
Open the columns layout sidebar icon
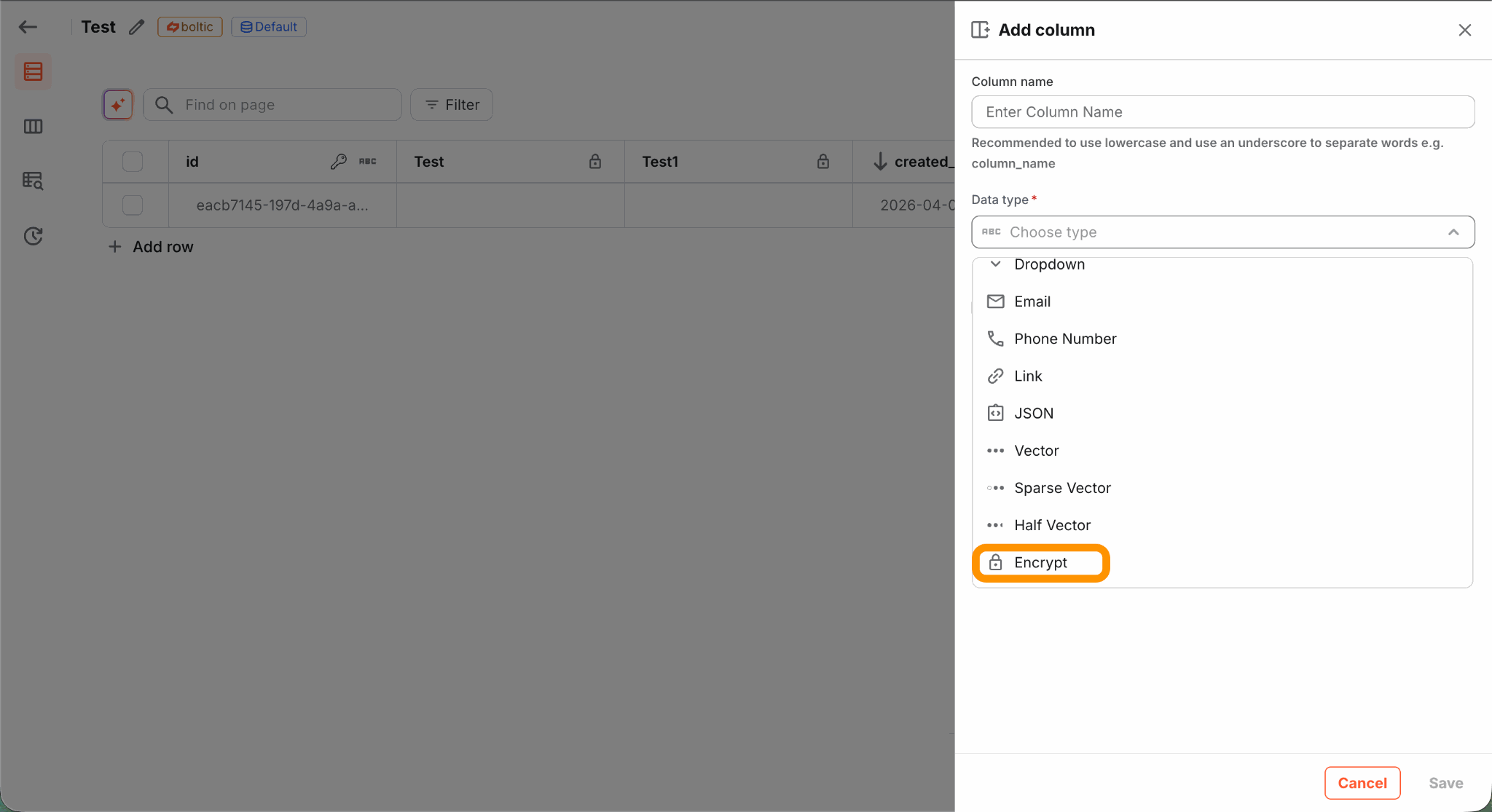pyautogui.click(x=33, y=127)
